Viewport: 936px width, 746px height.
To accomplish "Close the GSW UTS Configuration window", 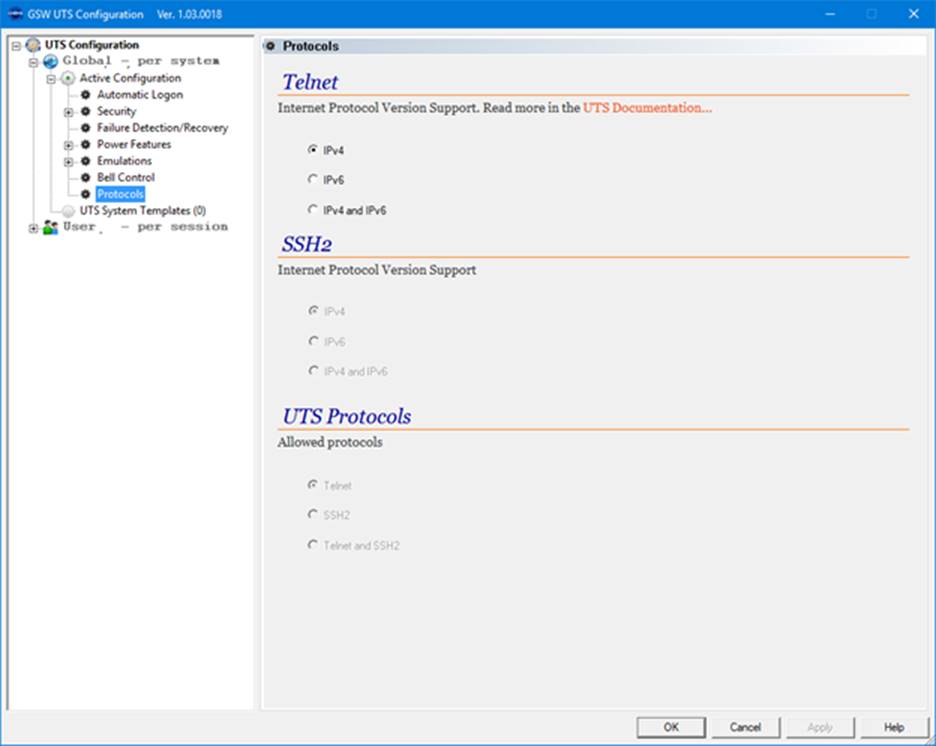I will coord(913,14).
